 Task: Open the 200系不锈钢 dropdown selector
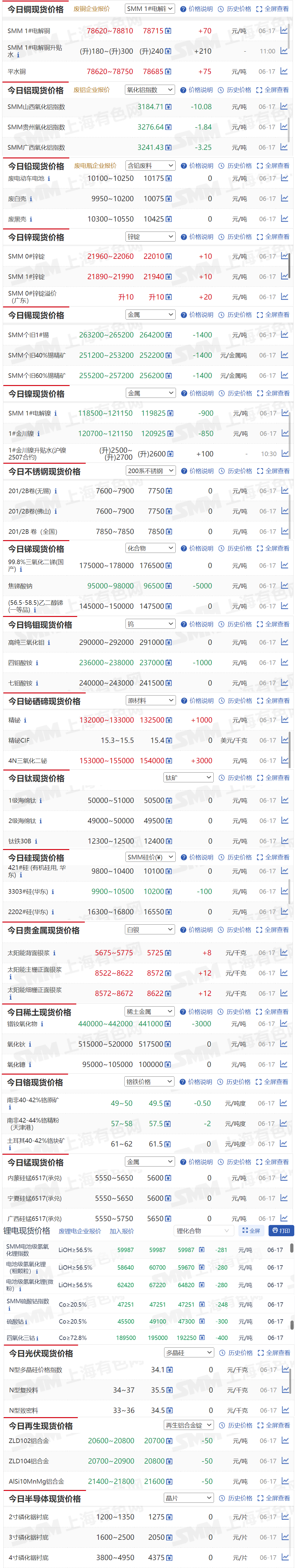150,471
